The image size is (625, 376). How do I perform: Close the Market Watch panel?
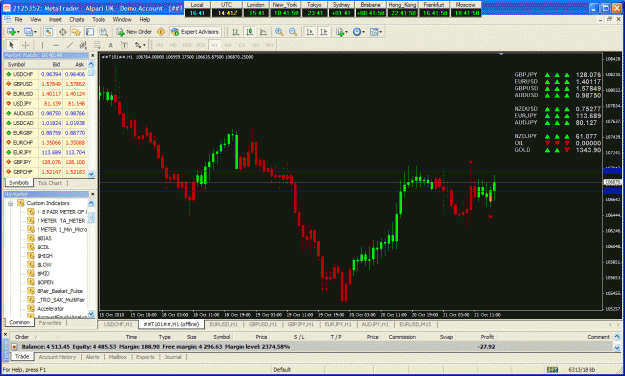[x=93, y=55]
